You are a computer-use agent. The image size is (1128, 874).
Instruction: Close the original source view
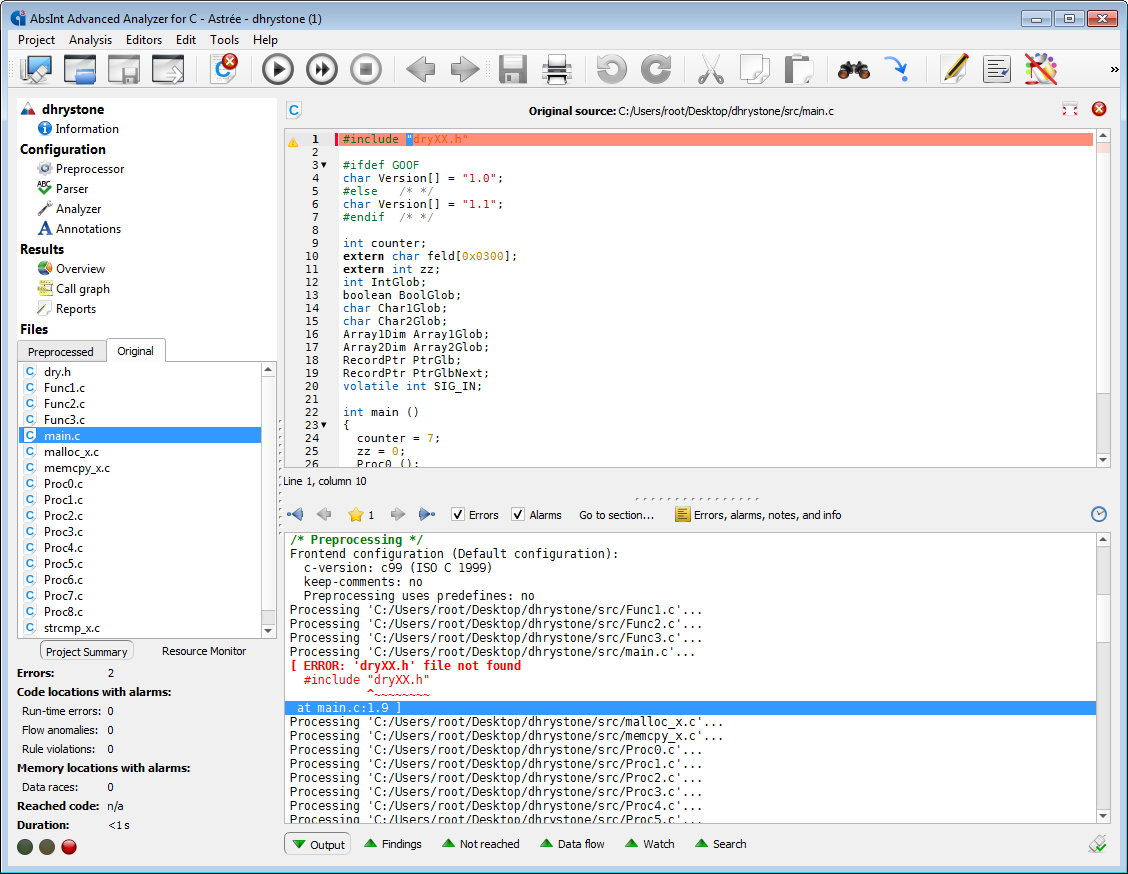pyautogui.click(x=1099, y=109)
